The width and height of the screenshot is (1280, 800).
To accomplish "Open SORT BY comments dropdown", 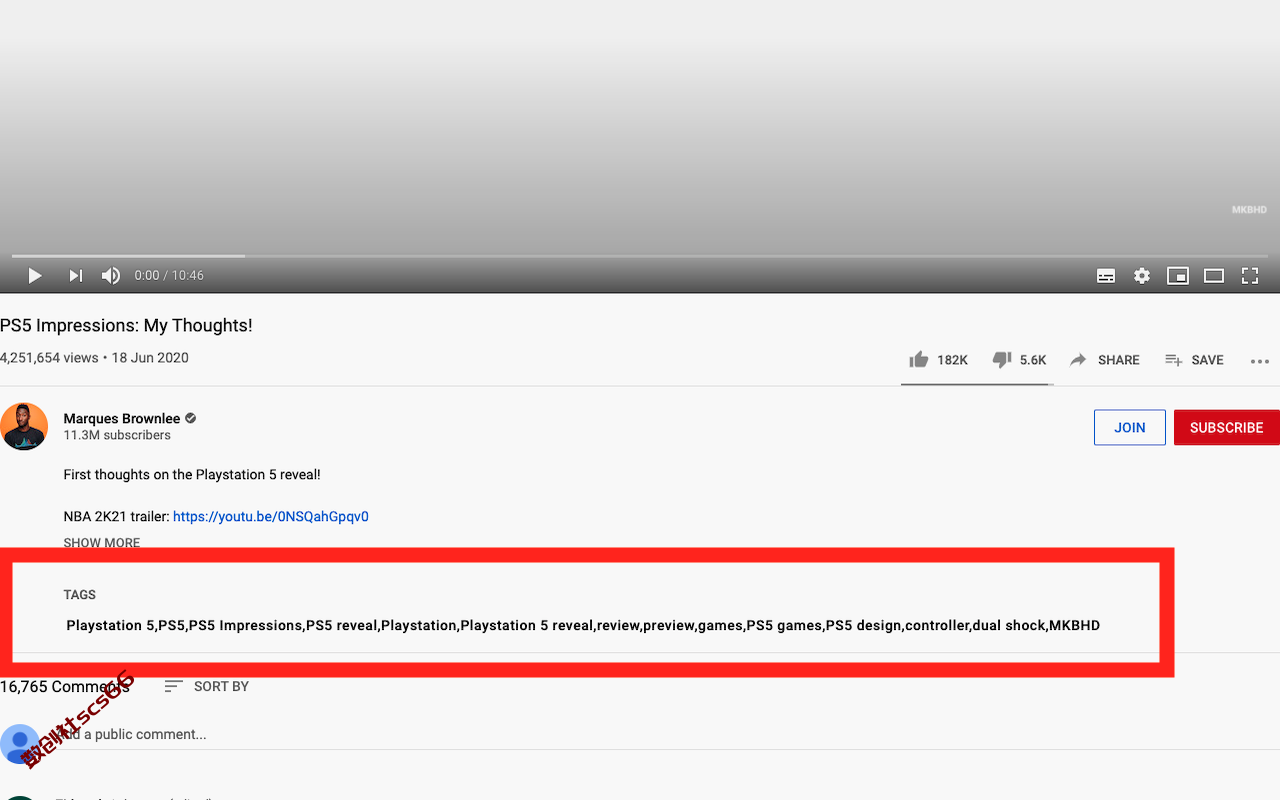I will click(x=207, y=686).
